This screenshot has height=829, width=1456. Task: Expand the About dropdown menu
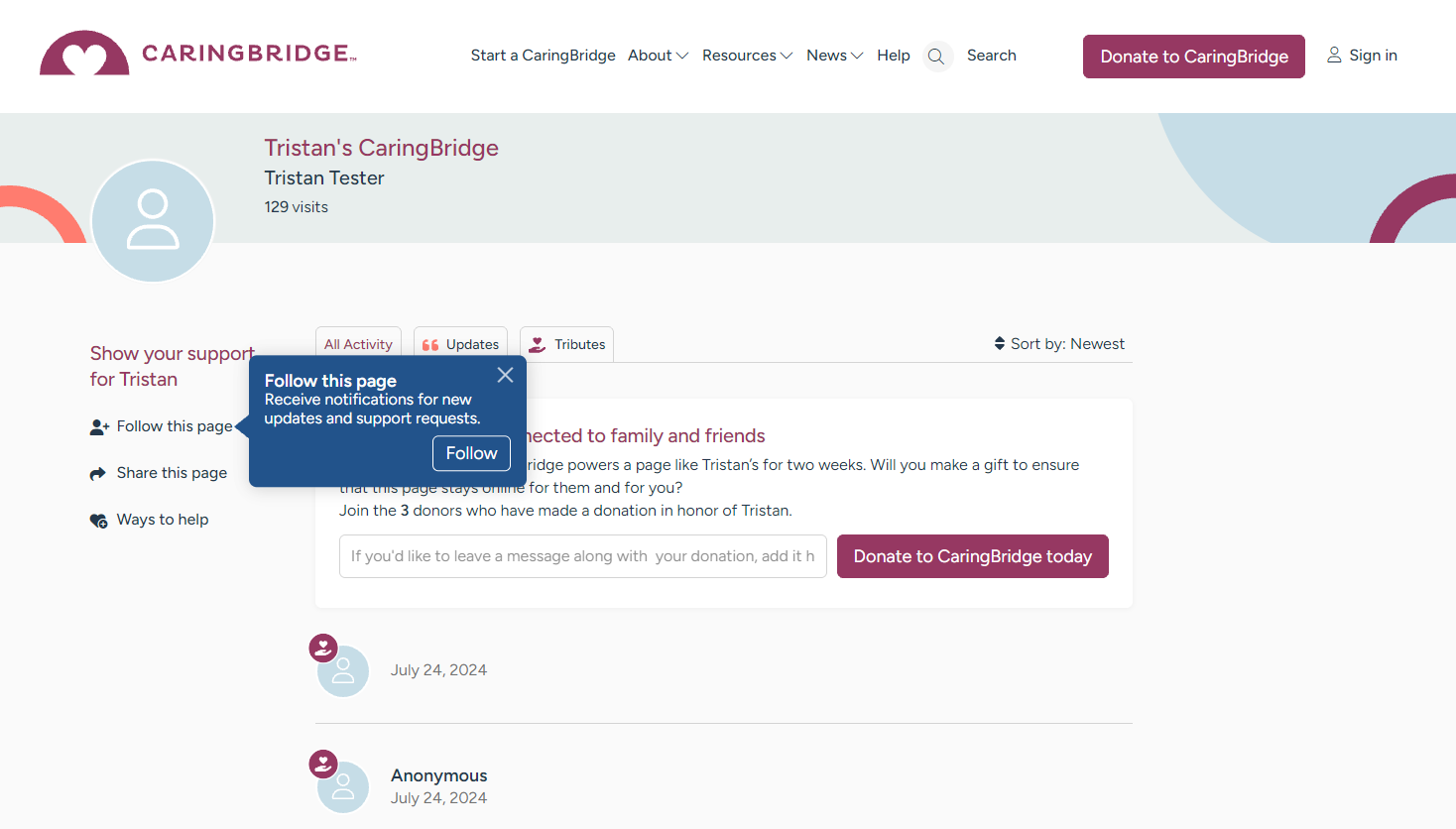tap(658, 56)
